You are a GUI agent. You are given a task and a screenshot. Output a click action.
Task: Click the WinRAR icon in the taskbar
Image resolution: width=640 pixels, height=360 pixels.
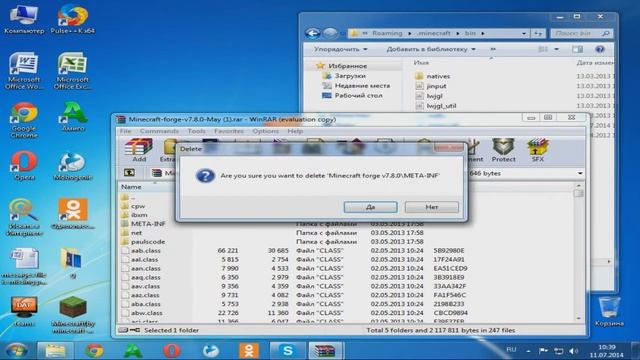coord(325,351)
